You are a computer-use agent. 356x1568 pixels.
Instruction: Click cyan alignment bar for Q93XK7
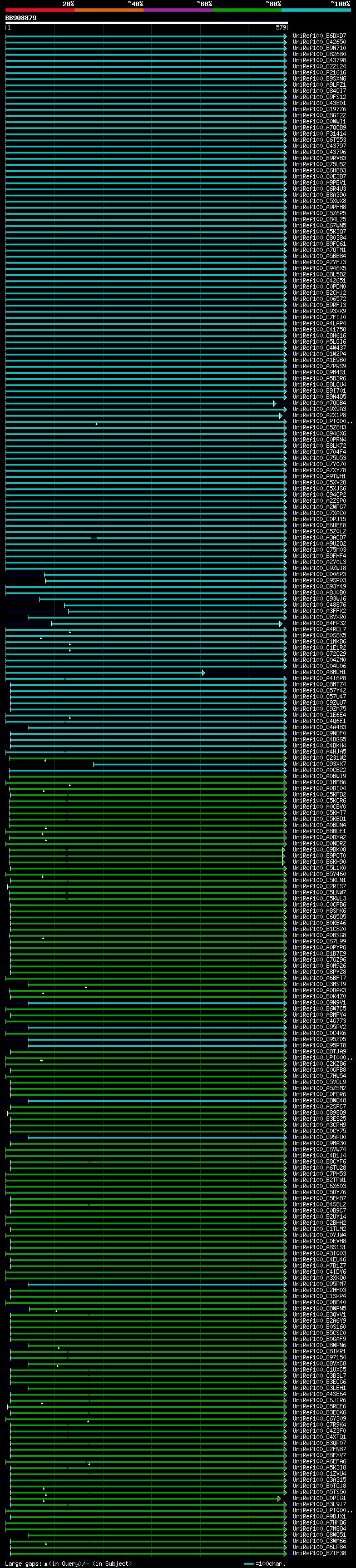[x=189, y=764]
